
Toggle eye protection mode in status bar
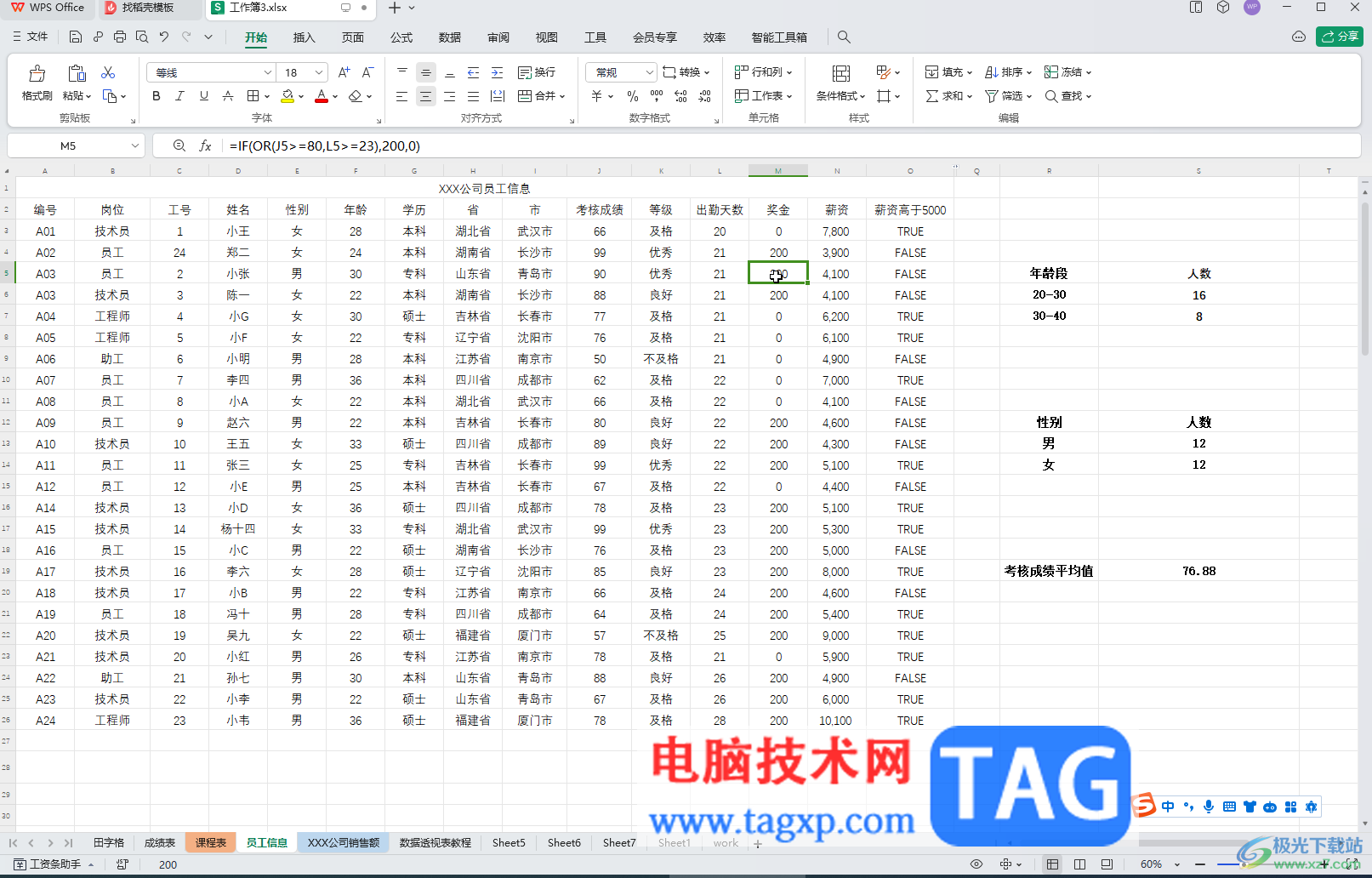pos(976,864)
